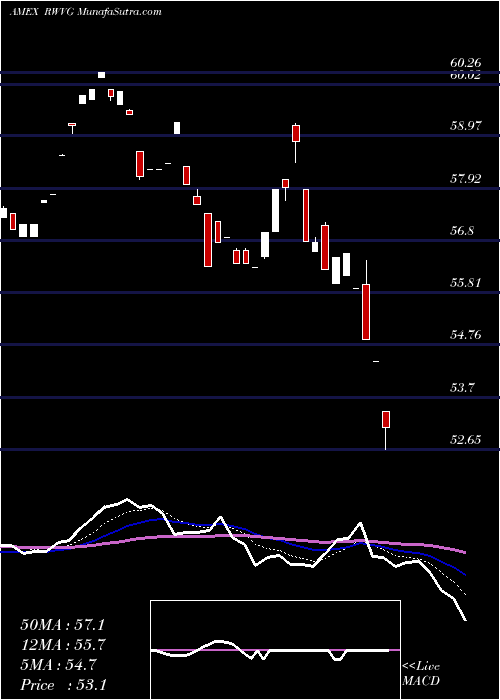Viewport: 500px width, 700px height.
Task: Click the 52.65 price level label
Action: pyautogui.click(x=466, y=440)
